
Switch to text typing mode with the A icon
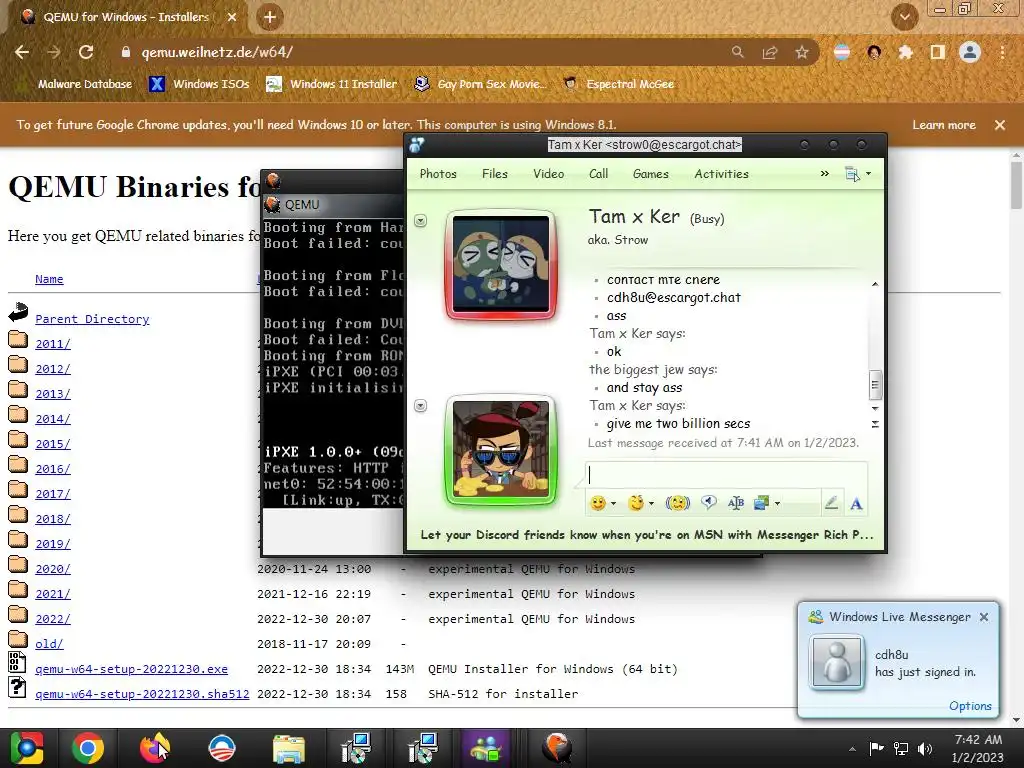pyautogui.click(x=856, y=504)
